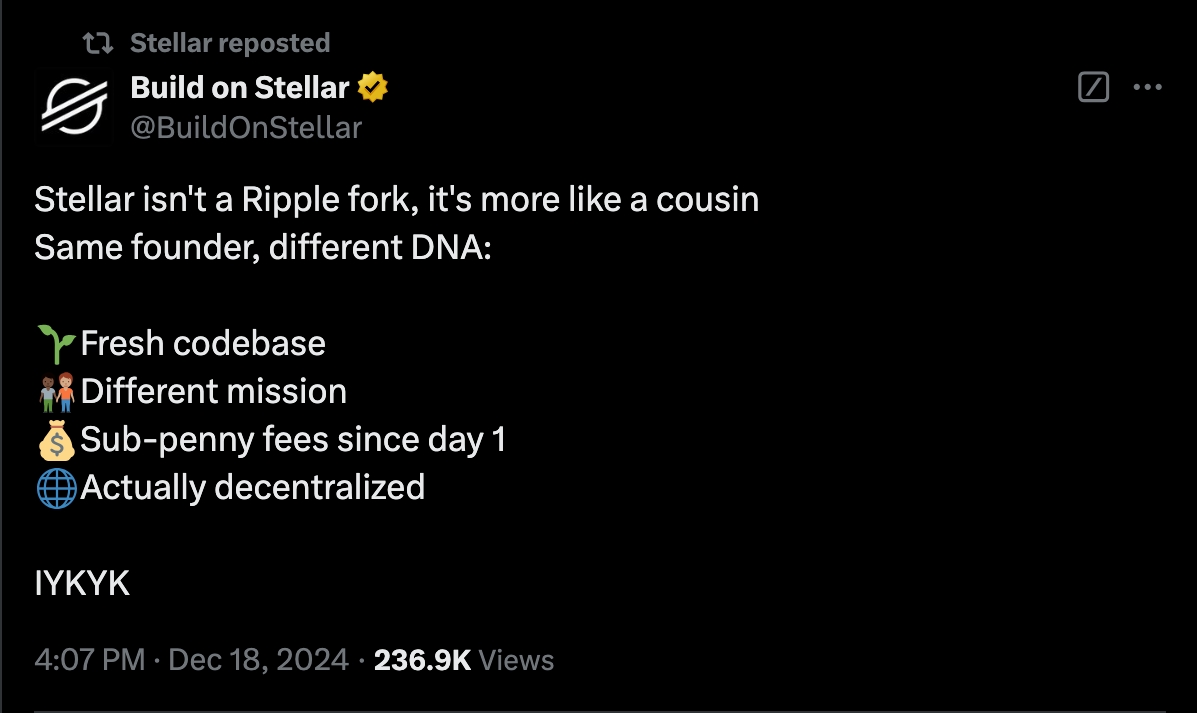The height and width of the screenshot is (713, 1197).
Task: Click the Sub-penny fees text line
Action: (x=294, y=439)
